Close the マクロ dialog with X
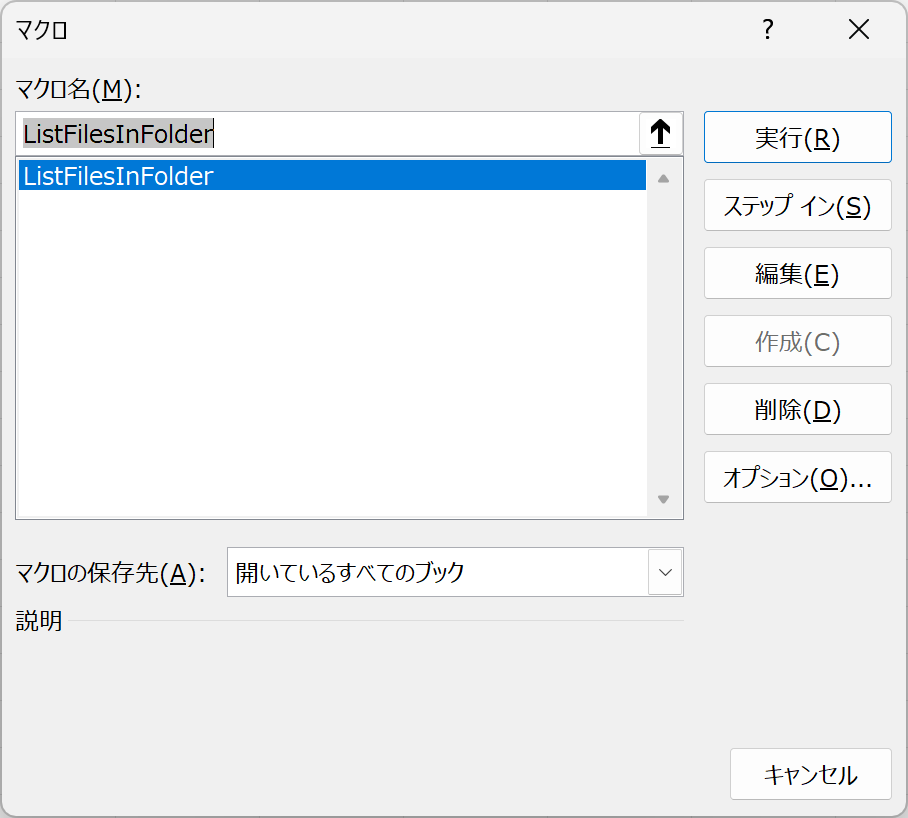This screenshot has width=908, height=818. pos(859,29)
